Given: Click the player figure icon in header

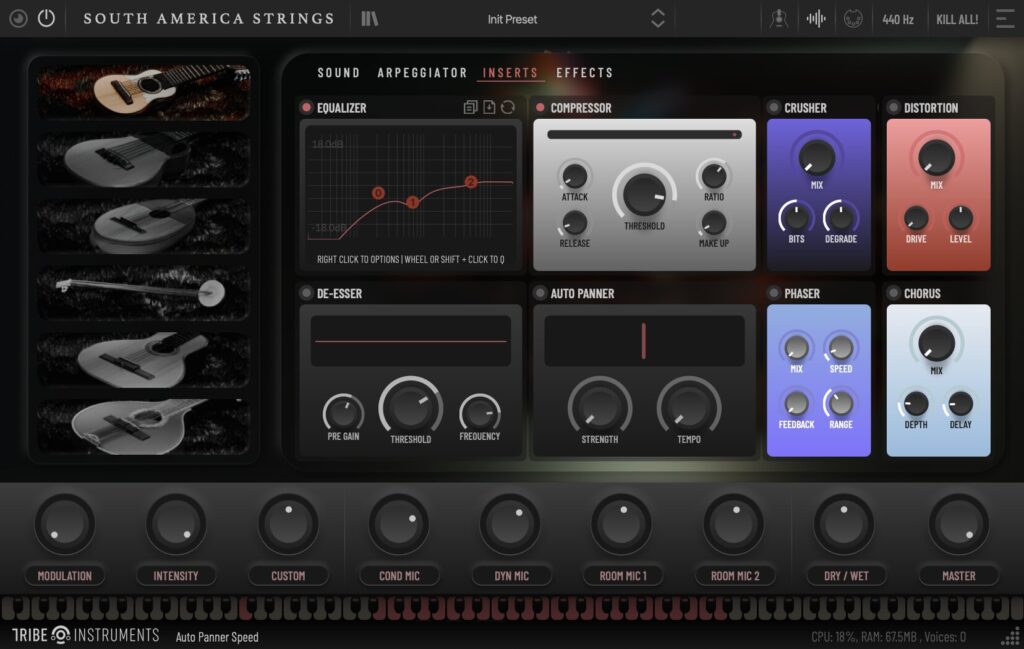Looking at the screenshot, I should tap(778, 19).
